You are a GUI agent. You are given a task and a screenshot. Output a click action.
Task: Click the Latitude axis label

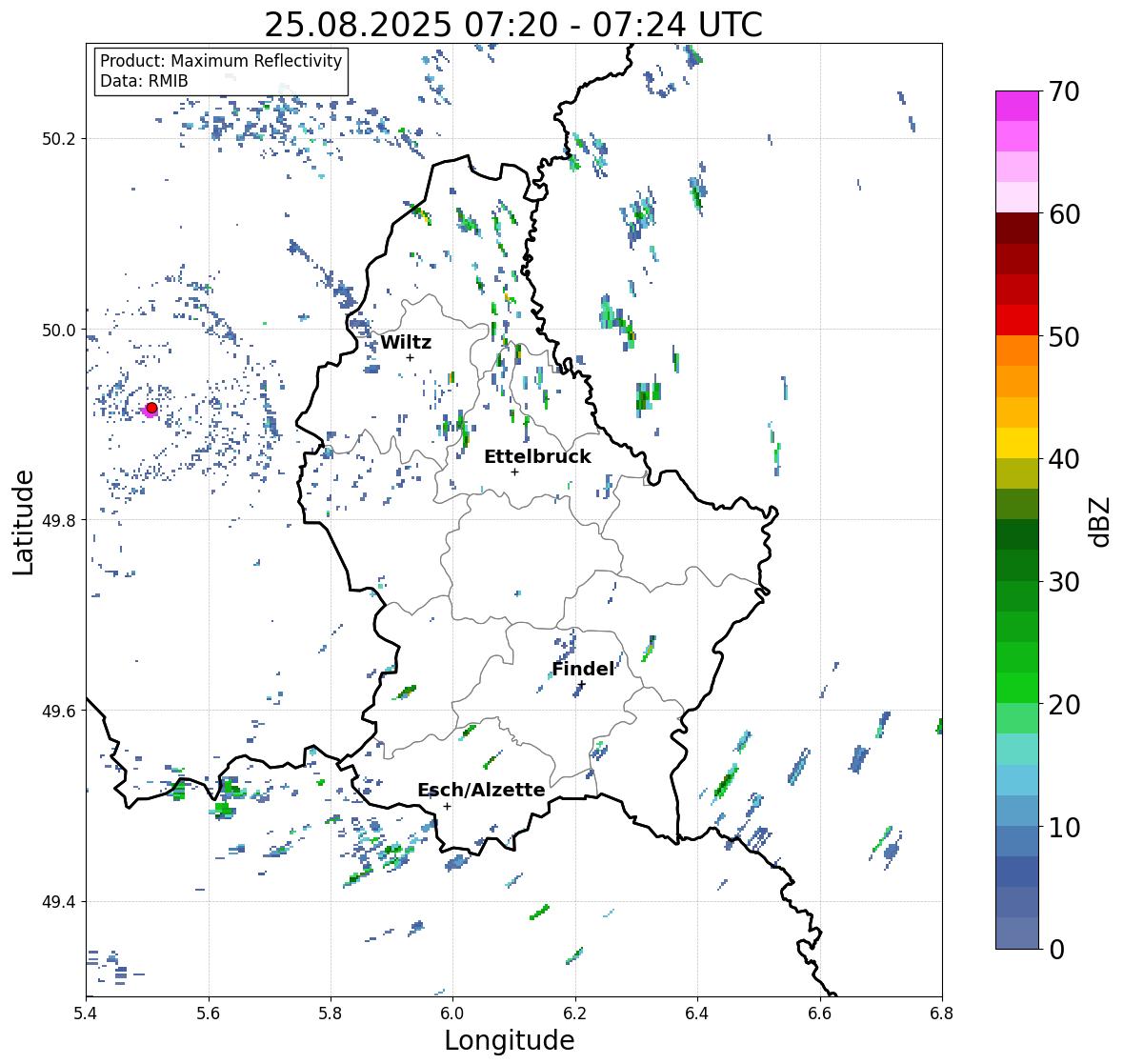(23, 522)
